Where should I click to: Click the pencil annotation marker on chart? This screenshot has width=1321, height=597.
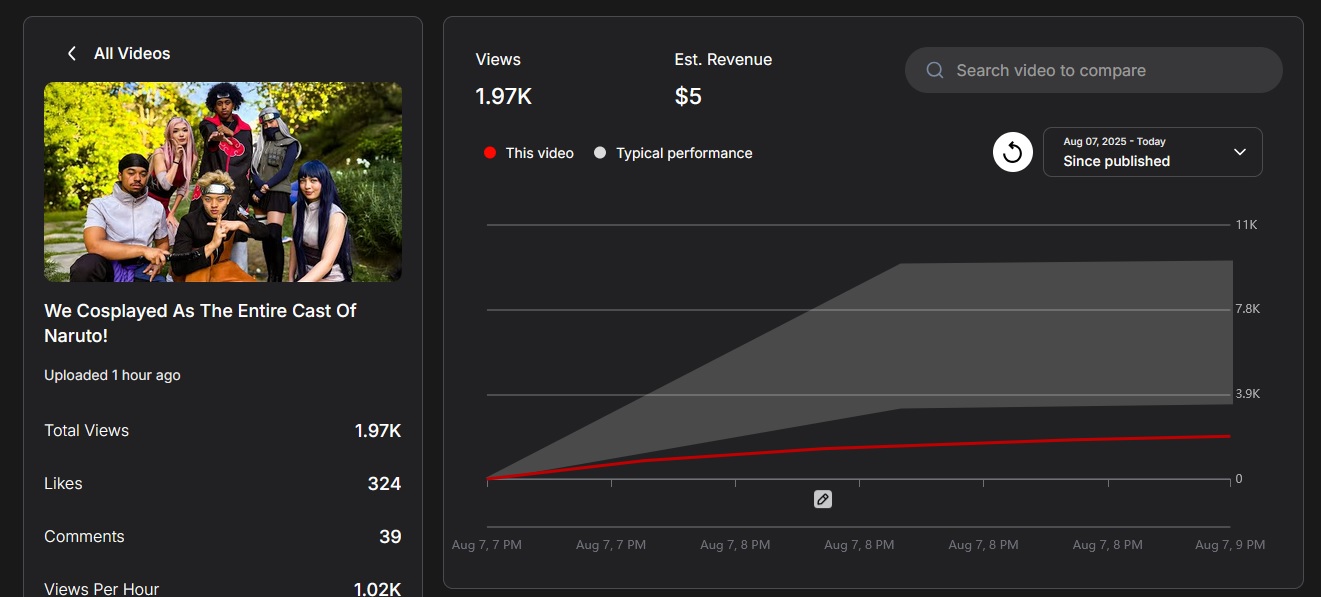click(822, 499)
